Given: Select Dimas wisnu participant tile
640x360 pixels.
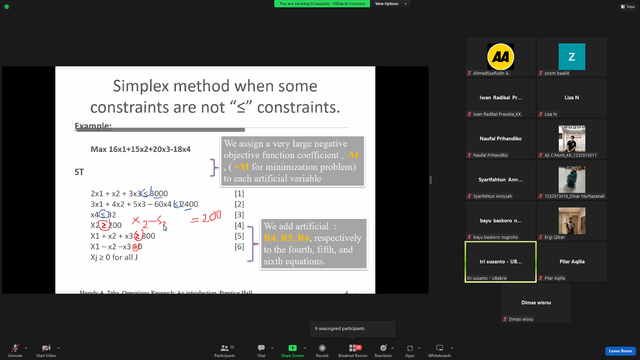Looking at the screenshot, I should tap(536, 302).
